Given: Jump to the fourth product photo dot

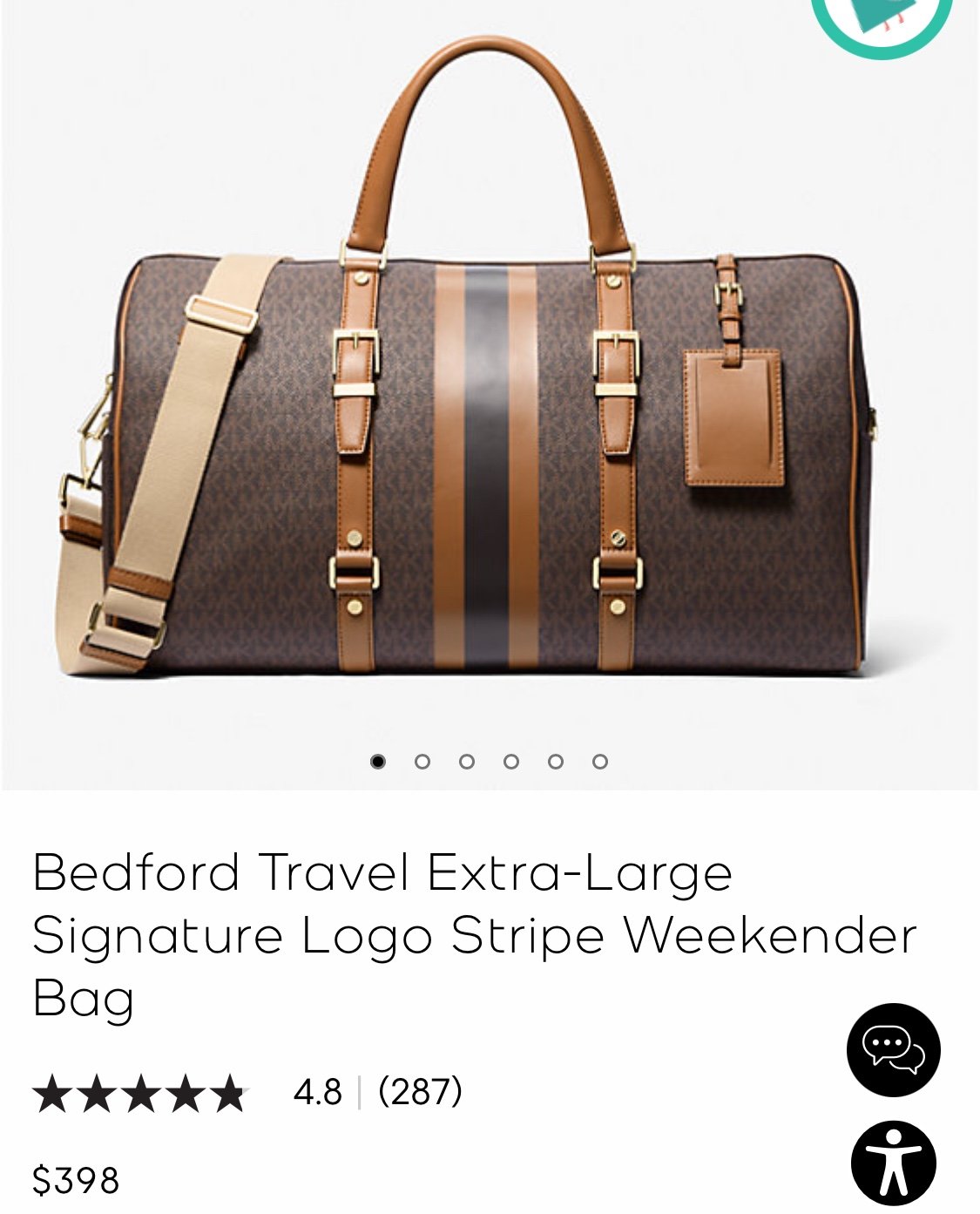Looking at the screenshot, I should click(511, 761).
